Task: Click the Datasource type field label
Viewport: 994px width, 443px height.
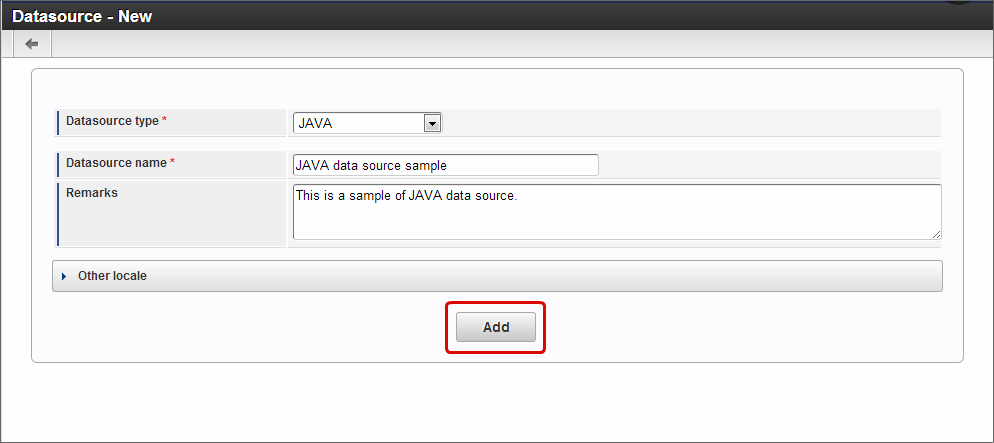Action: [x=112, y=120]
